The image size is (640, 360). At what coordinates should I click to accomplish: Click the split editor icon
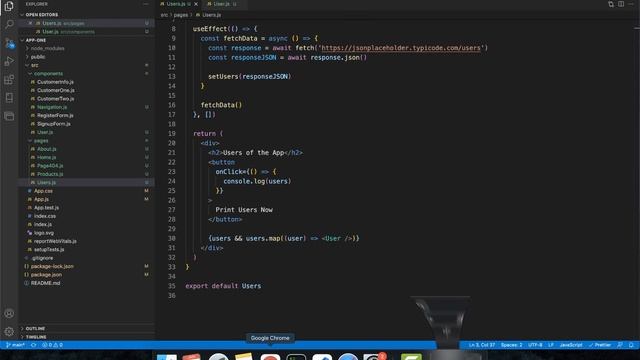621,4
